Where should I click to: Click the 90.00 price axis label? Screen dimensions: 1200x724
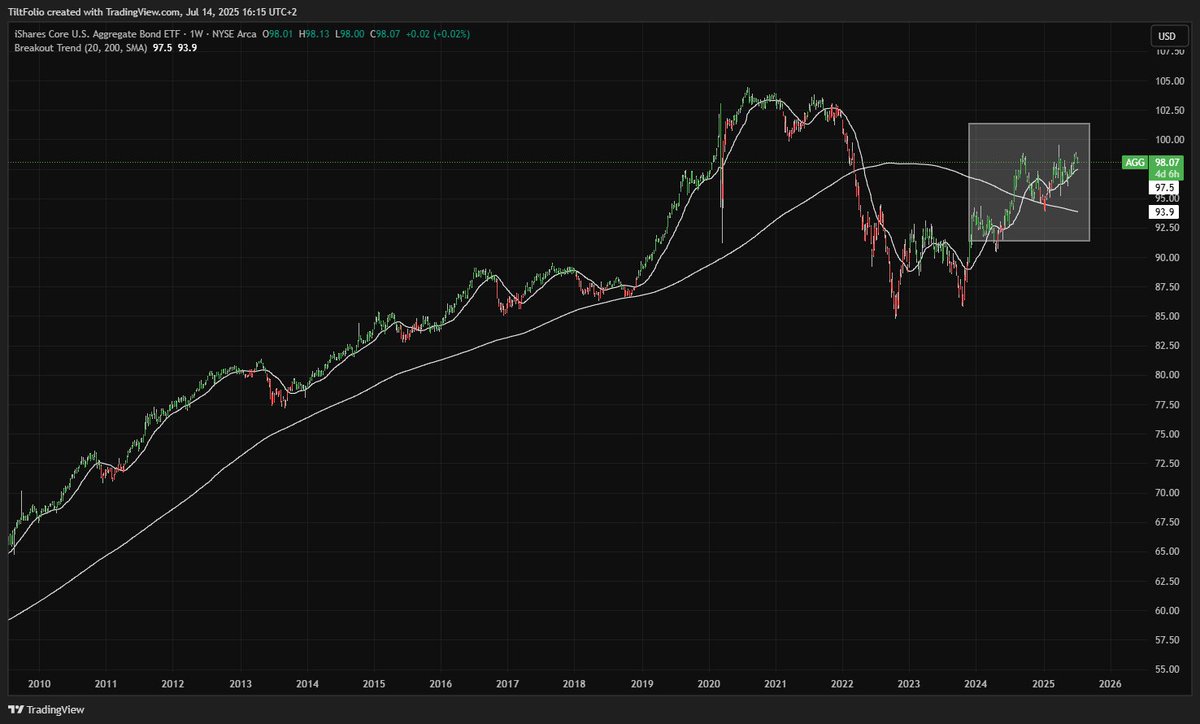[1167, 258]
